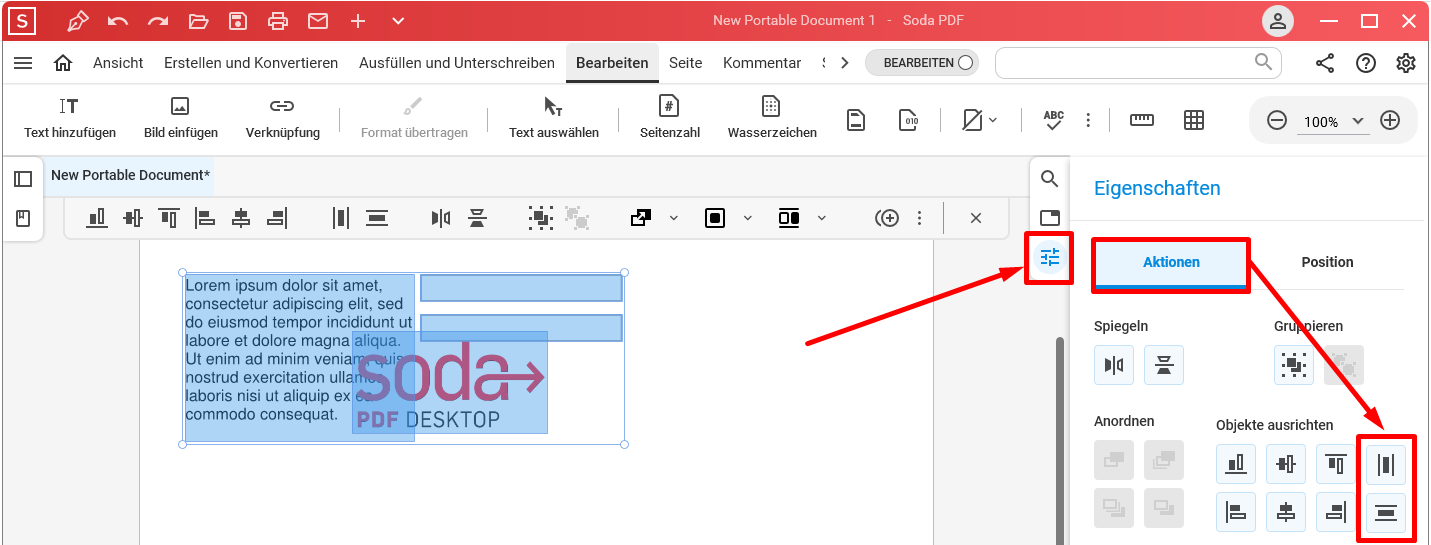Switch to Position tab in Eigenschaften
Viewport: 1431px width, 545px height.
(1327, 262)
